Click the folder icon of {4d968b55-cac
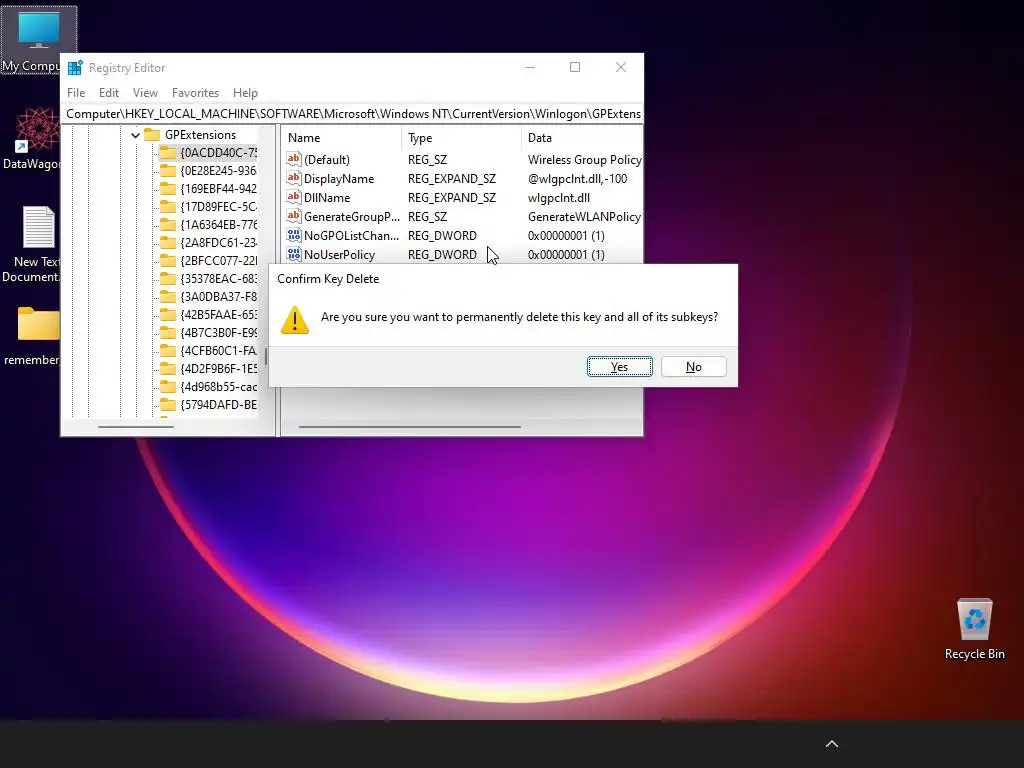The width and height of the screenshot is (1024, 768). tap(168, 387)
